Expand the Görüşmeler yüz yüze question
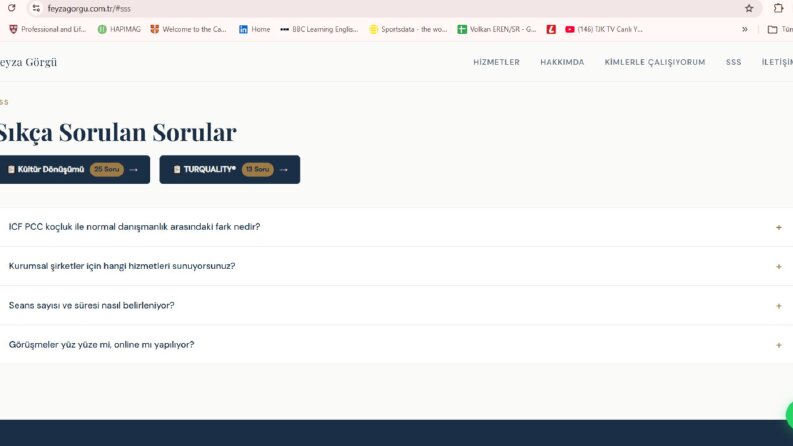793x446 pixels. tap(396, 344)
